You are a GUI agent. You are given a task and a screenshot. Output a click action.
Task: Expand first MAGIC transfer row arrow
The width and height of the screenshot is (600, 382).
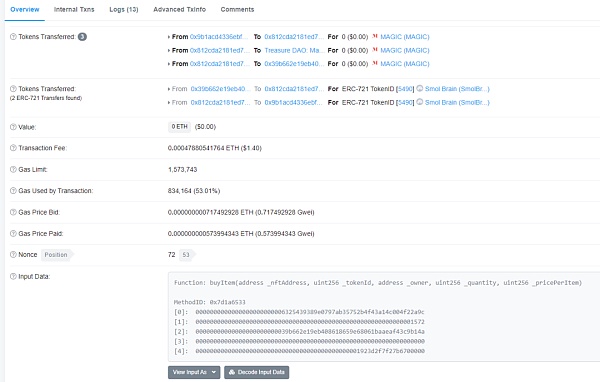[x=169, y=37]
